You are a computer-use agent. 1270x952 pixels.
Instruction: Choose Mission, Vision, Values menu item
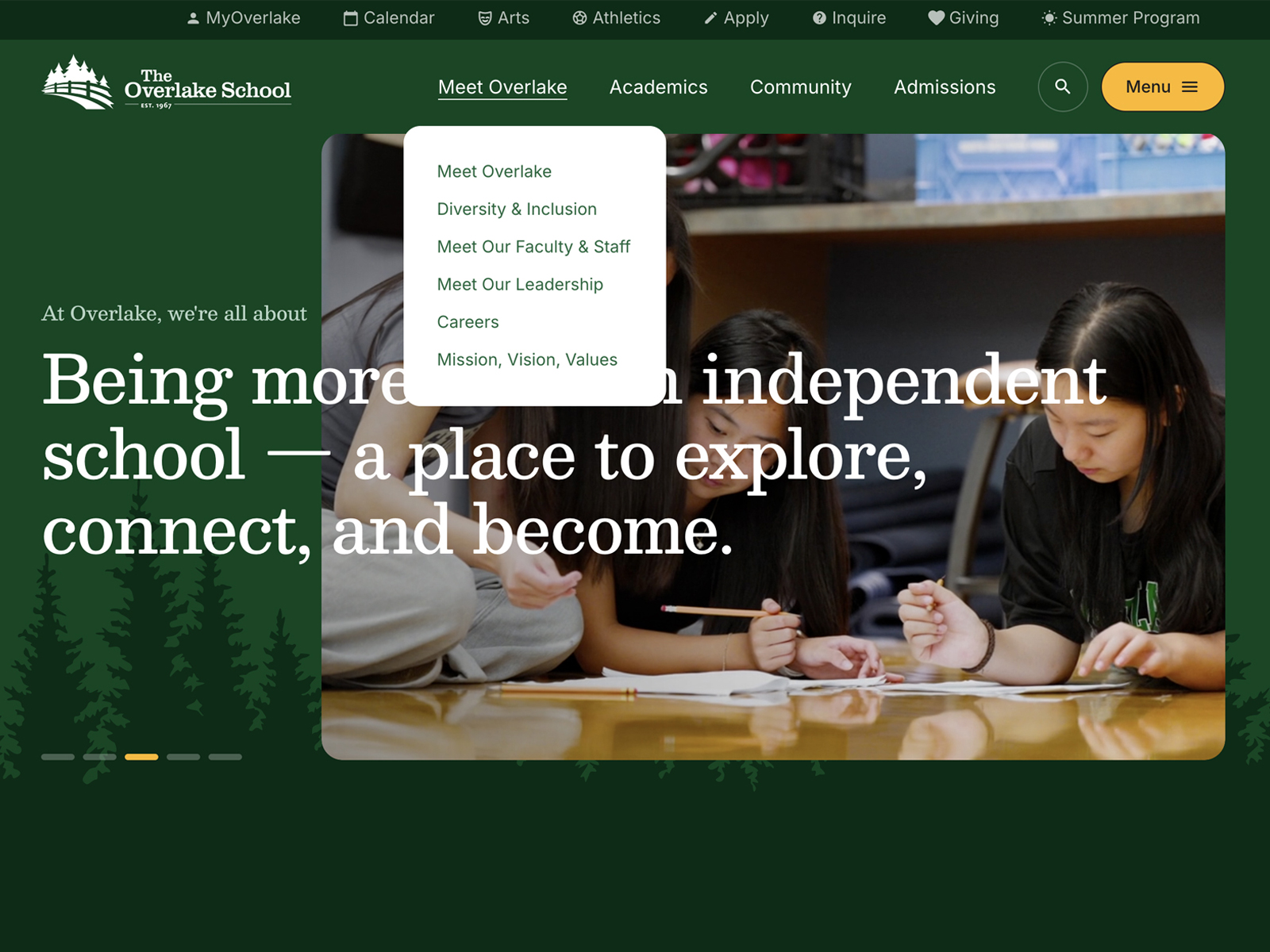point(527,360)
